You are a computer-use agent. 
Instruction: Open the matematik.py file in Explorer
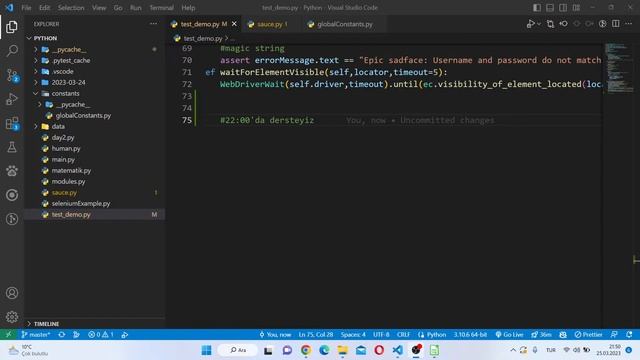coord(71,170)
